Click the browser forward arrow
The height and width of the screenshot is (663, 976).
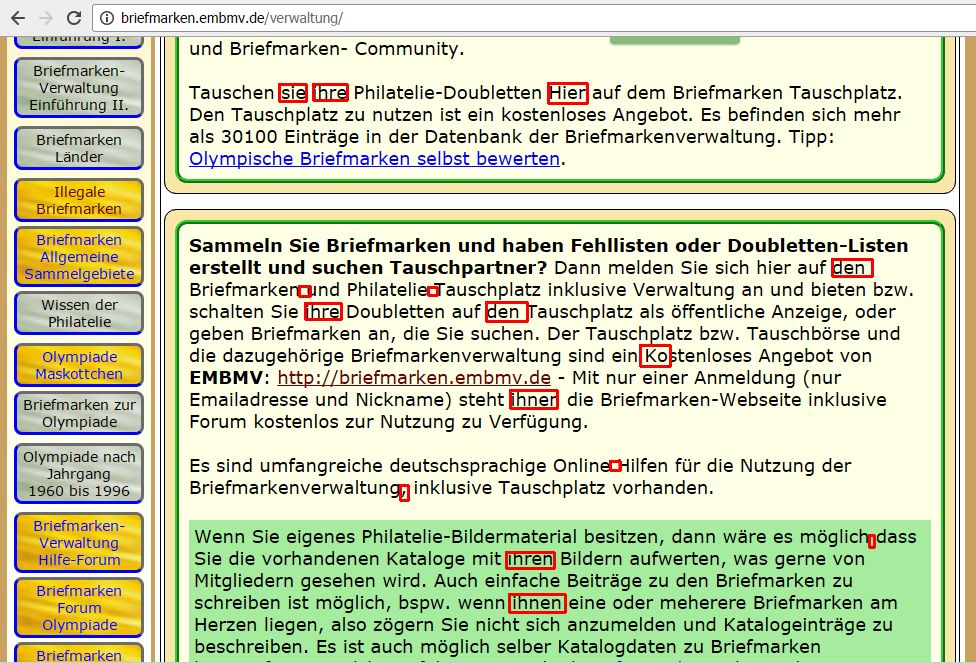pyautogui.click(x=46, y=18)
